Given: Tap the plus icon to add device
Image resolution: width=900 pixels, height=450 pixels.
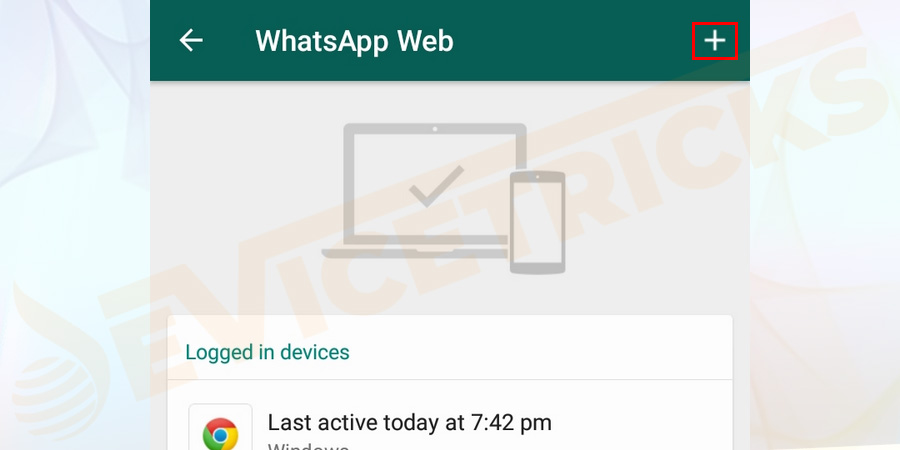Looking at the screenshot, I should (x=715, y=41).
